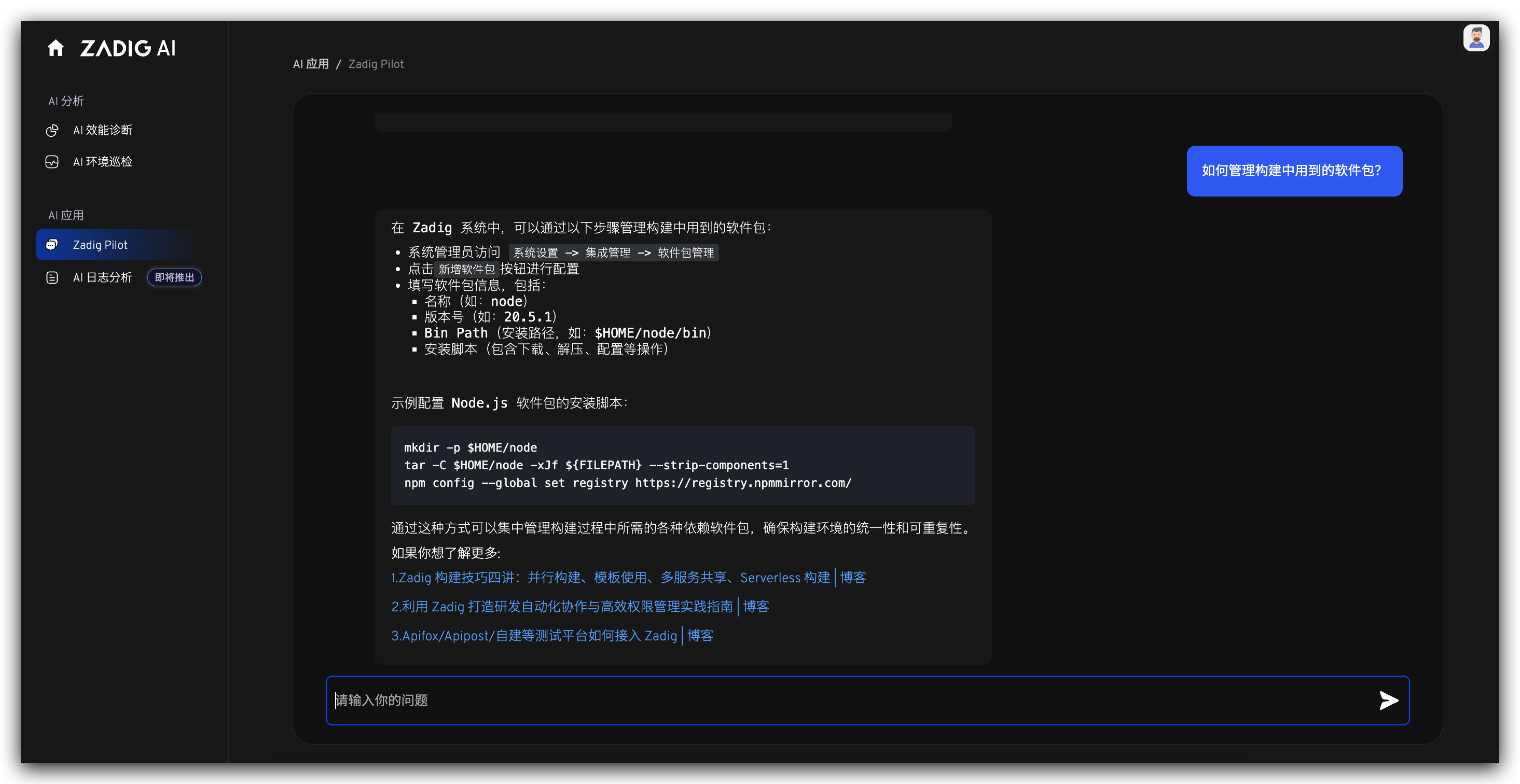Click the AI 环境巡检 monitor icon
Screen dimensions: 1520x784
pos(52,162)
